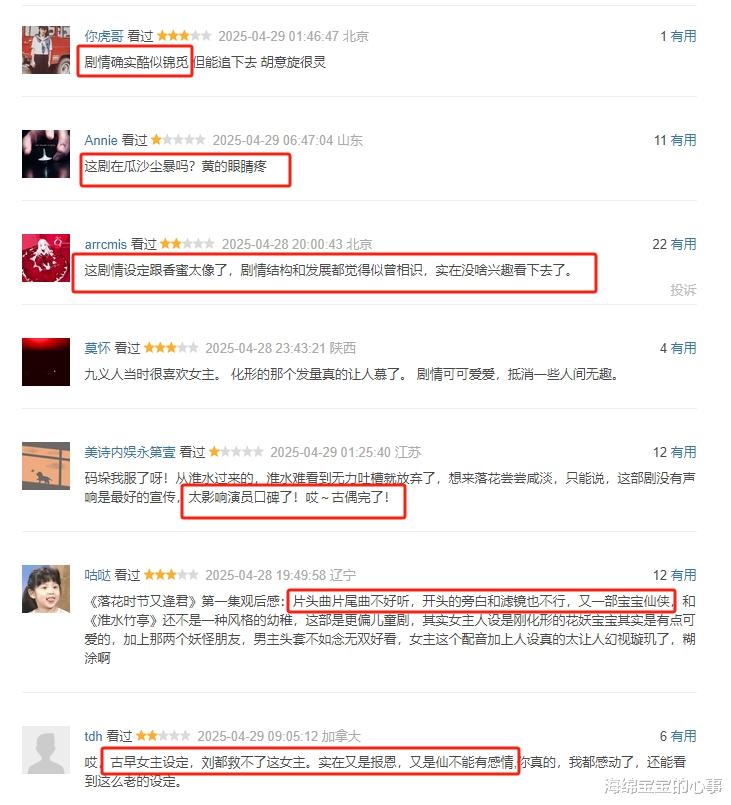
Task: Mark 莫怀's review as 有用
Action: [683, 348]
